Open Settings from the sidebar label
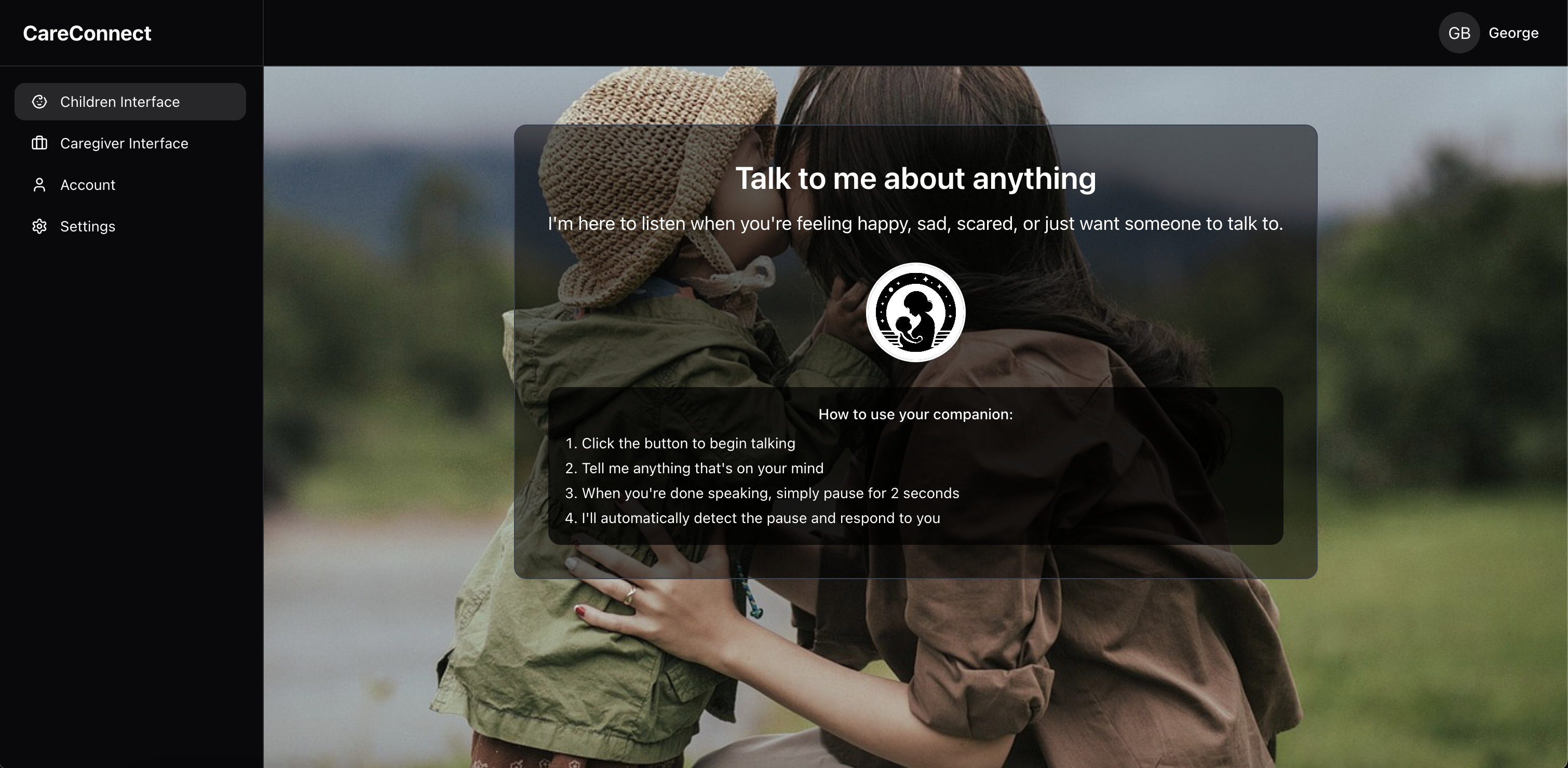This screenshot has height=768, width=1568. tap(88, 226)
